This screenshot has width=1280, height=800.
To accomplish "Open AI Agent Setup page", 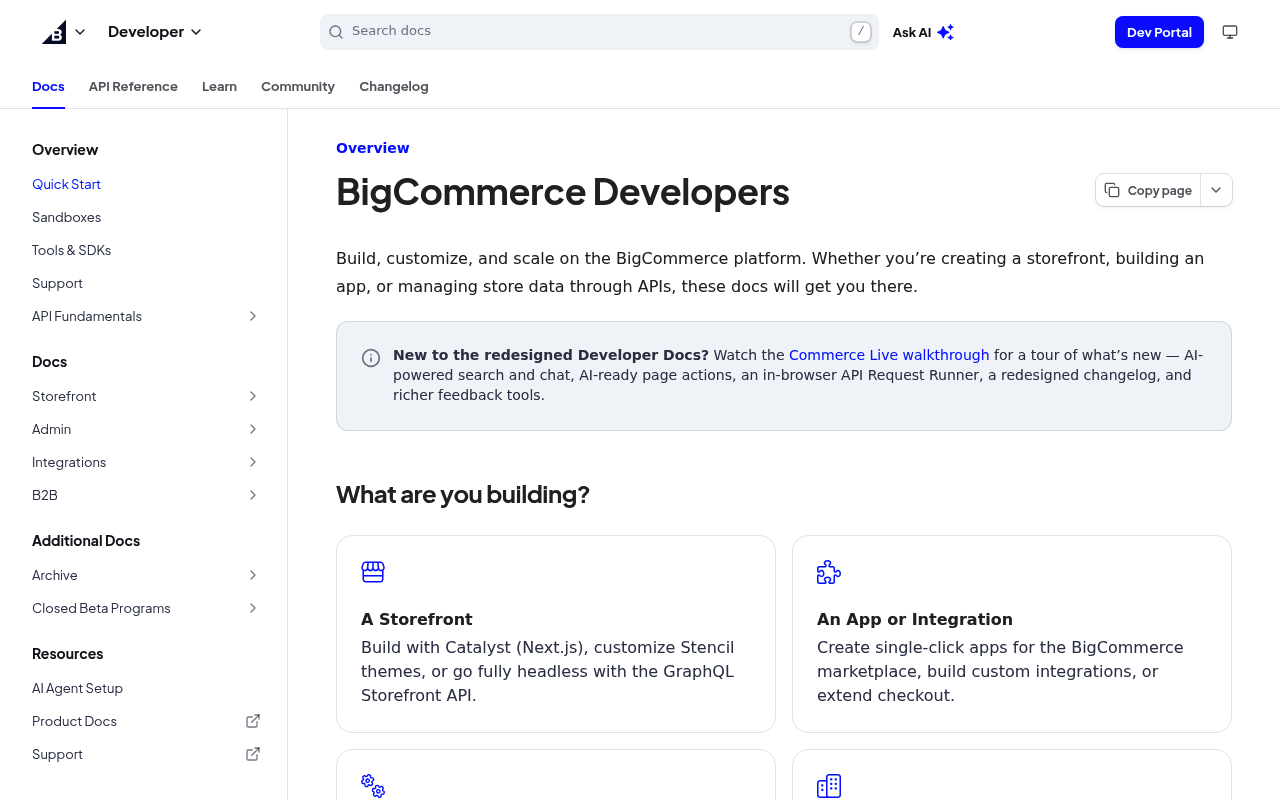I will coord(77,688).
